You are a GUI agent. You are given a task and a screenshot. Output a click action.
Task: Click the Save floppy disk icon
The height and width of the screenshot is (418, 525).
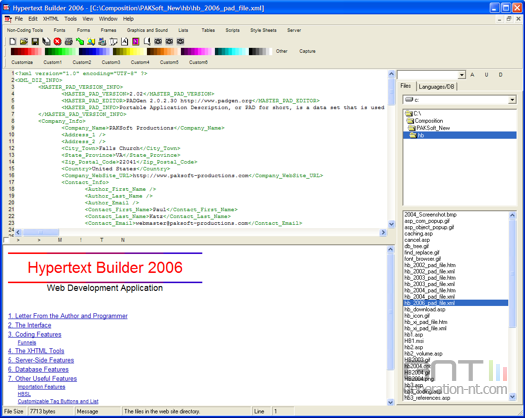[x=35, y=42]
